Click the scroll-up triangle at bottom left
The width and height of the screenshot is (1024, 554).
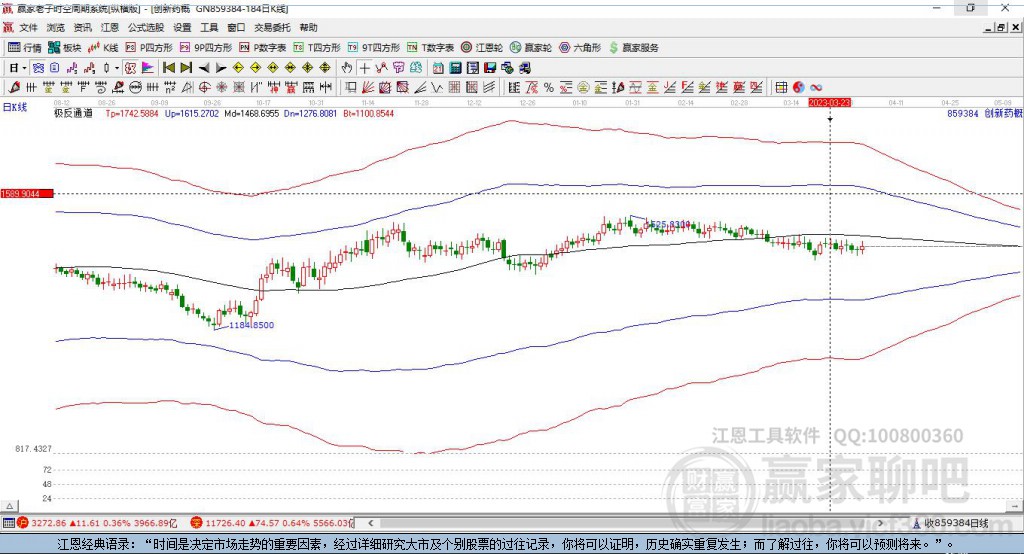(x=9, y=506)
